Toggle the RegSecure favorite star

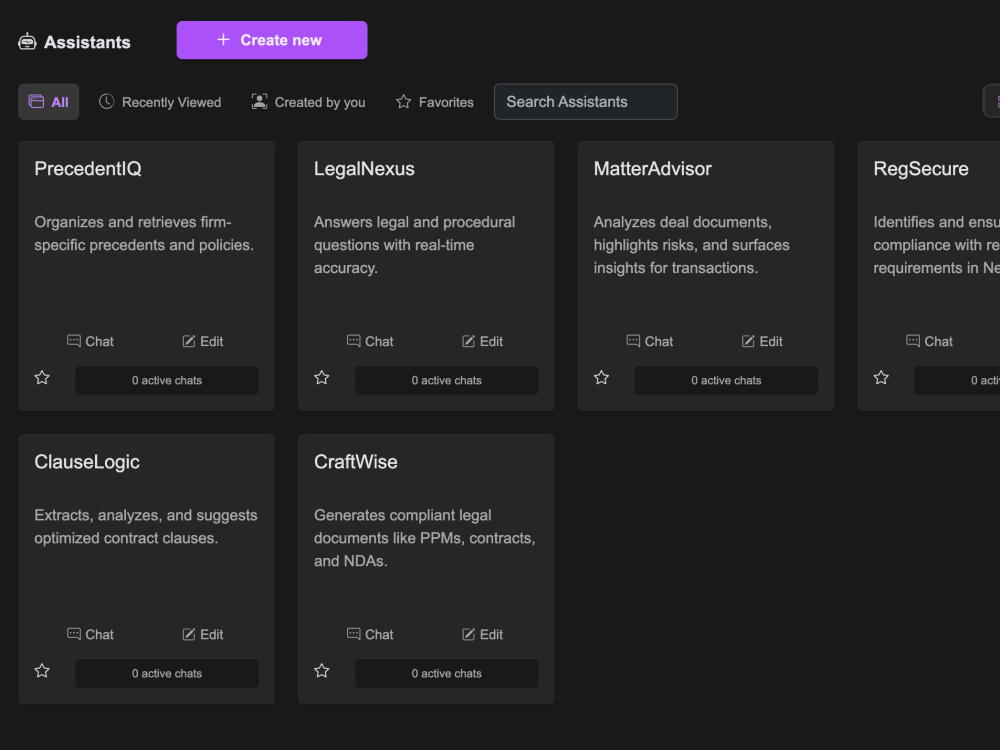[x=881, y=378]
